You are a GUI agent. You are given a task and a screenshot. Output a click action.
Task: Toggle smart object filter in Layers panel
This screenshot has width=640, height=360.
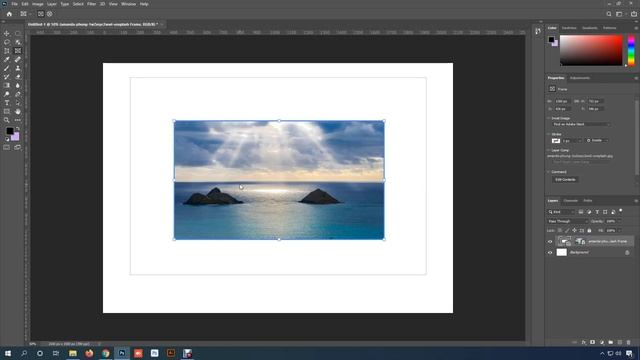pyautogui.click(x=613, y=212)
